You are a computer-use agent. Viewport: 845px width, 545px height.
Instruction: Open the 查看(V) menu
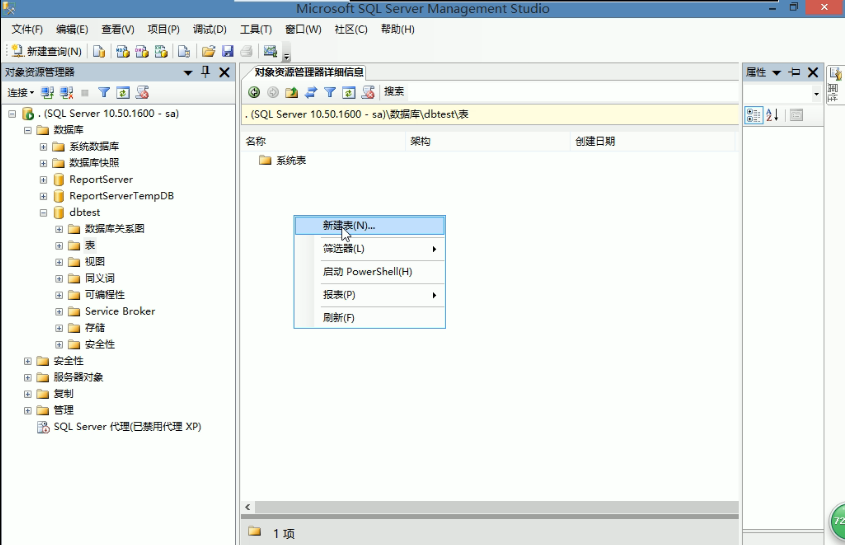117,29
